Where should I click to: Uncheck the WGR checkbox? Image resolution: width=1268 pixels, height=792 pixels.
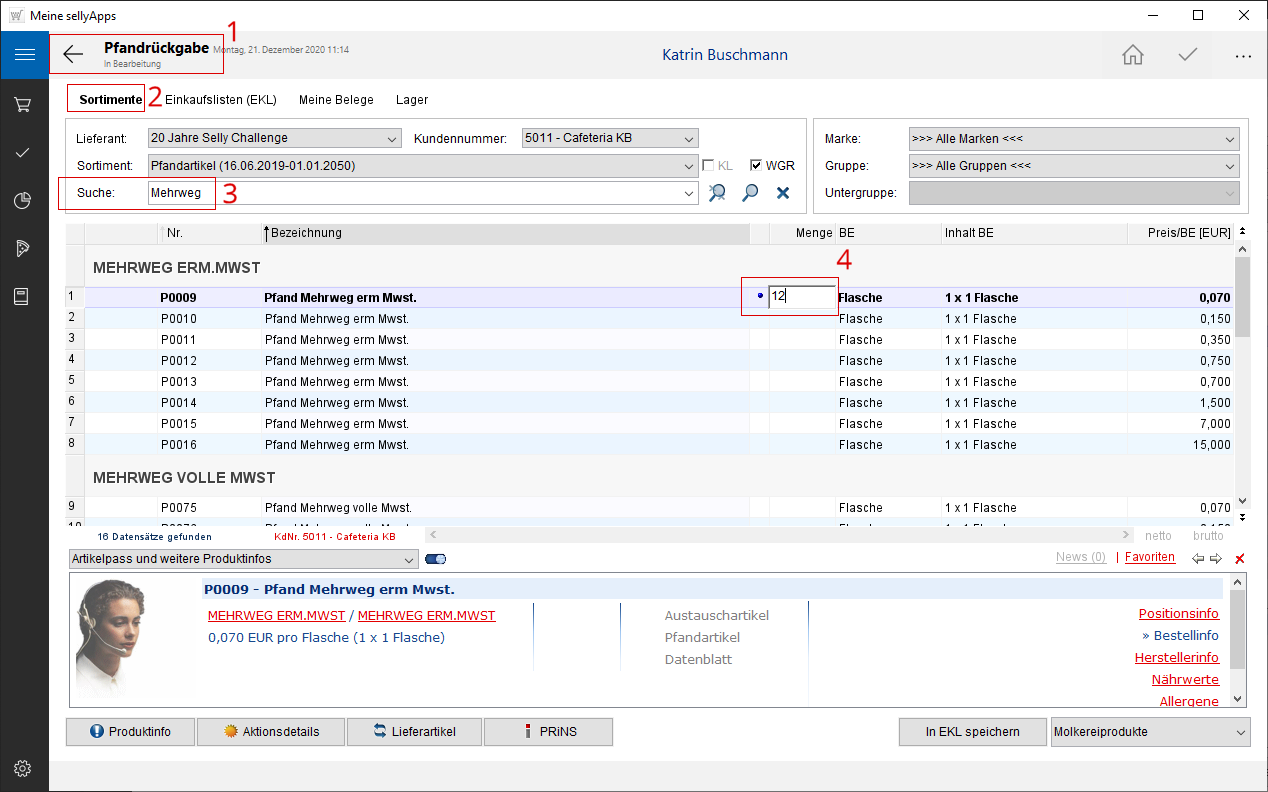pos(756,166)
